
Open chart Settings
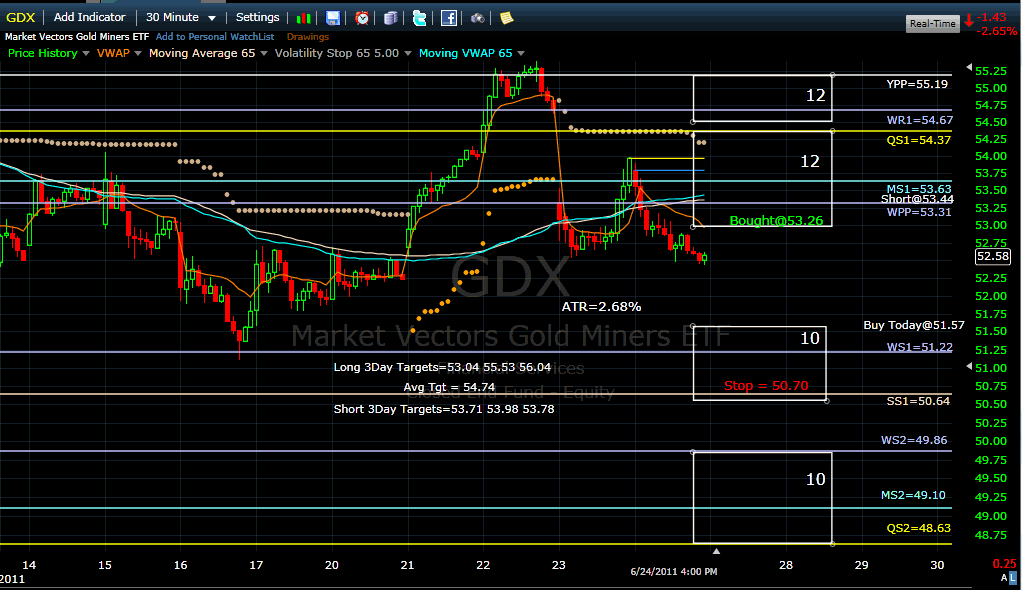(257, 18)
